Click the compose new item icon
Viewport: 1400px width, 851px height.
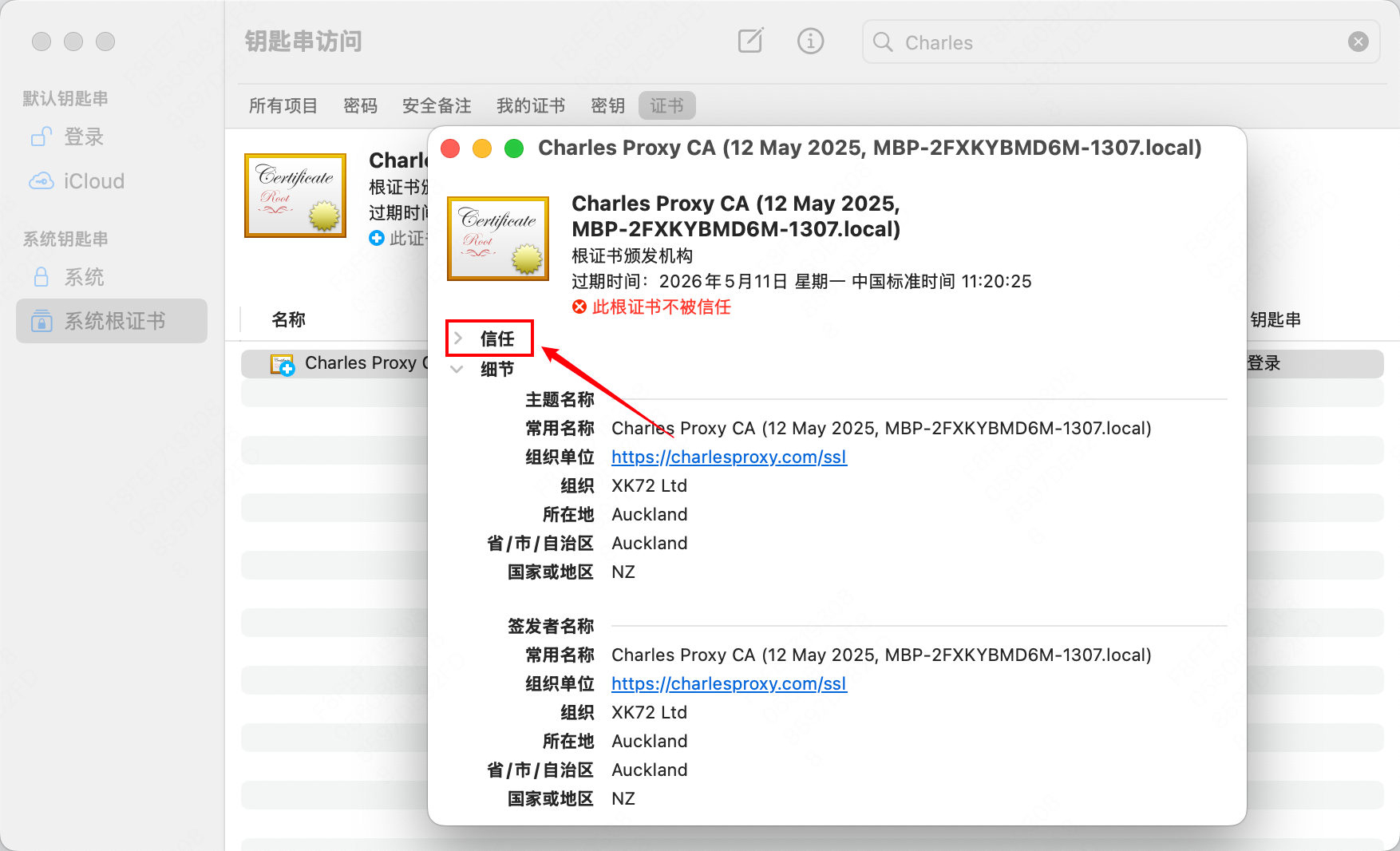point(750,41)
